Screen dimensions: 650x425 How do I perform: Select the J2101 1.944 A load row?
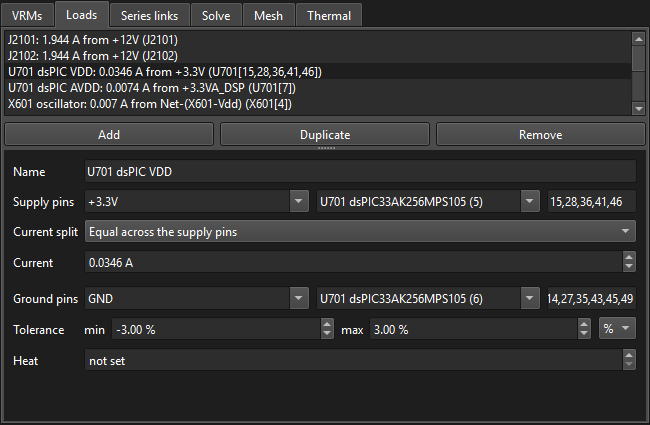[x=318, y=40]
